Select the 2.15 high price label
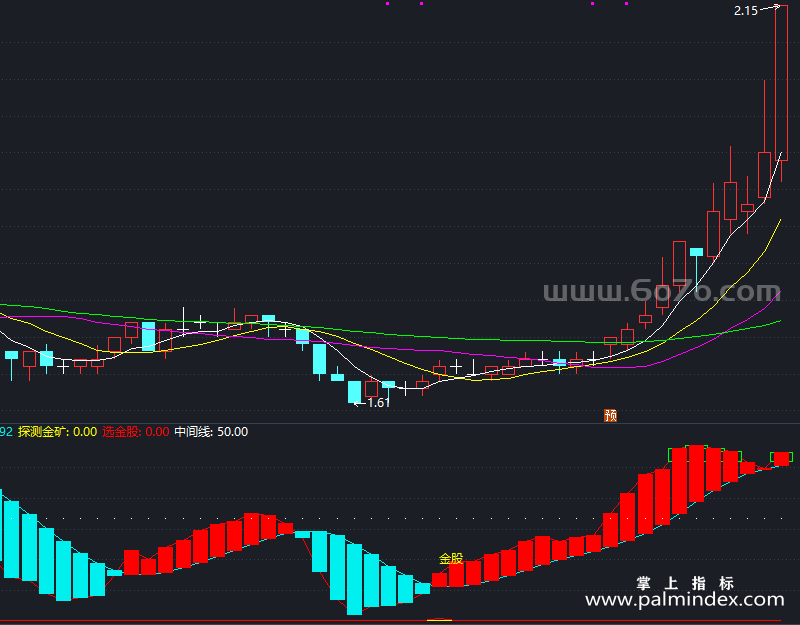This screenshot has width=800, height=625. coord(745,11)
